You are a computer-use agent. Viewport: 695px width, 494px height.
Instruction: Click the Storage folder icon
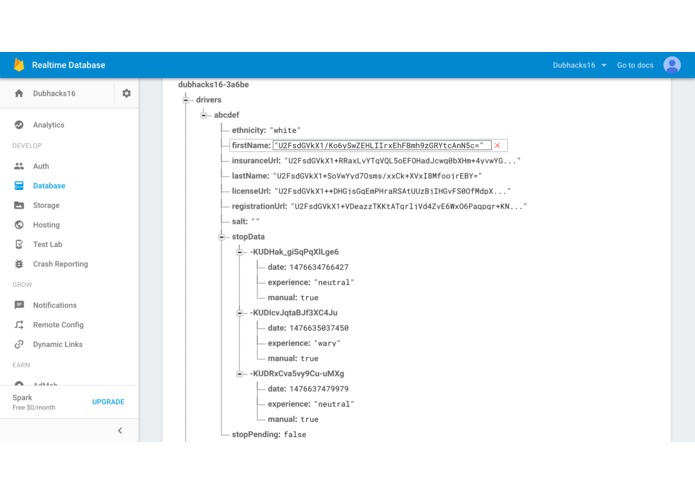19,205
